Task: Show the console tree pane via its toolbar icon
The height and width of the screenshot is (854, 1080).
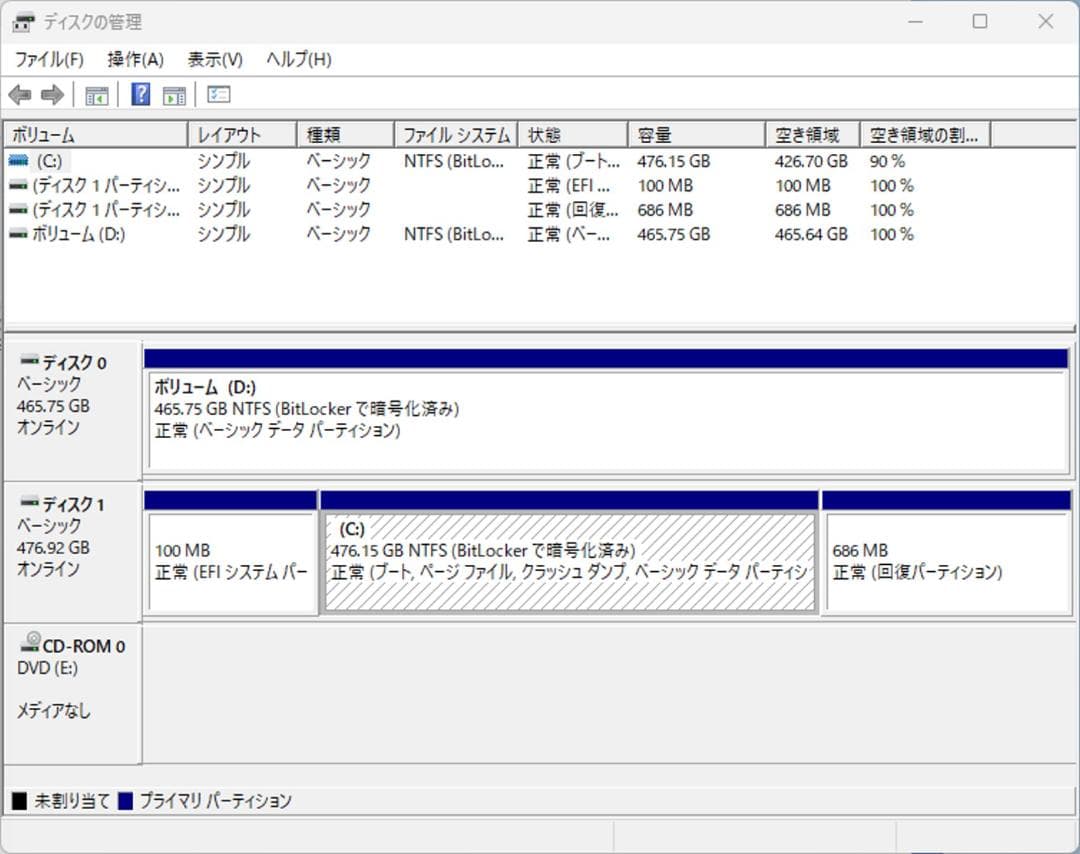Action: coord(96,94)
